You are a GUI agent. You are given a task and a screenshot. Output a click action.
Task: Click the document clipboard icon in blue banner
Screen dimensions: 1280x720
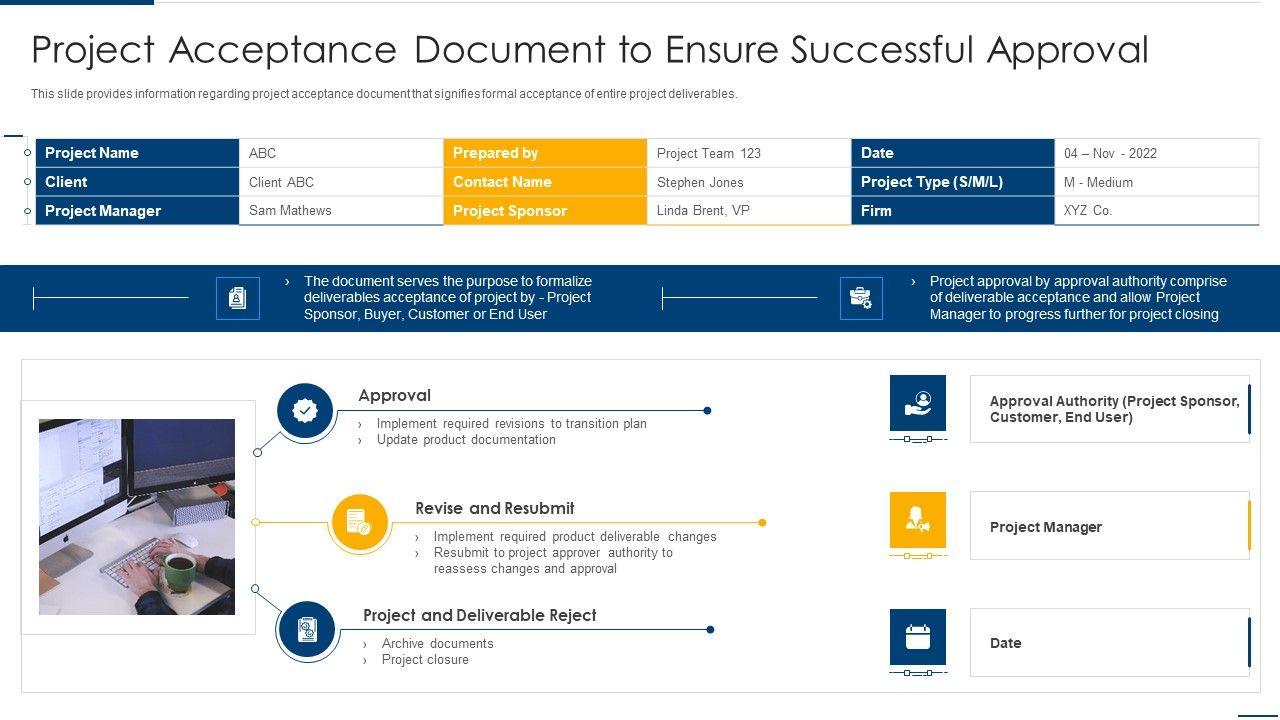tap(238, 298)
